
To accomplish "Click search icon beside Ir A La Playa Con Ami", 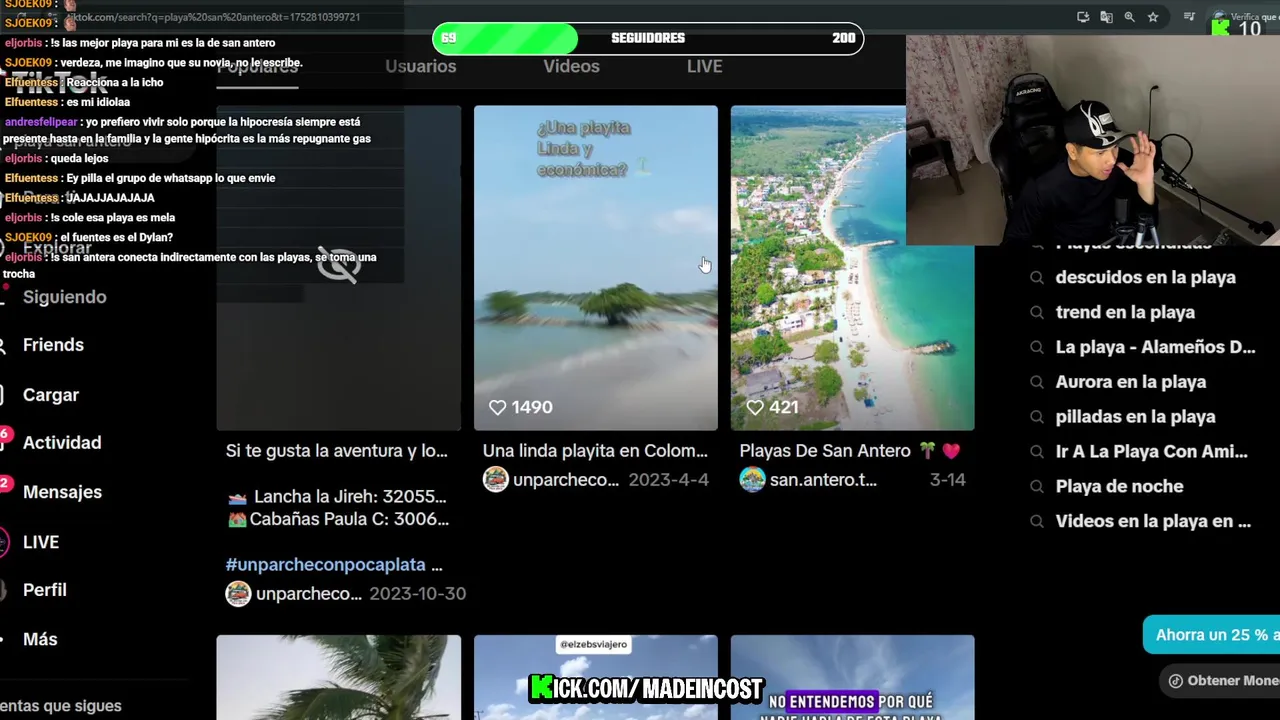I will click(x=1037, y=452).
